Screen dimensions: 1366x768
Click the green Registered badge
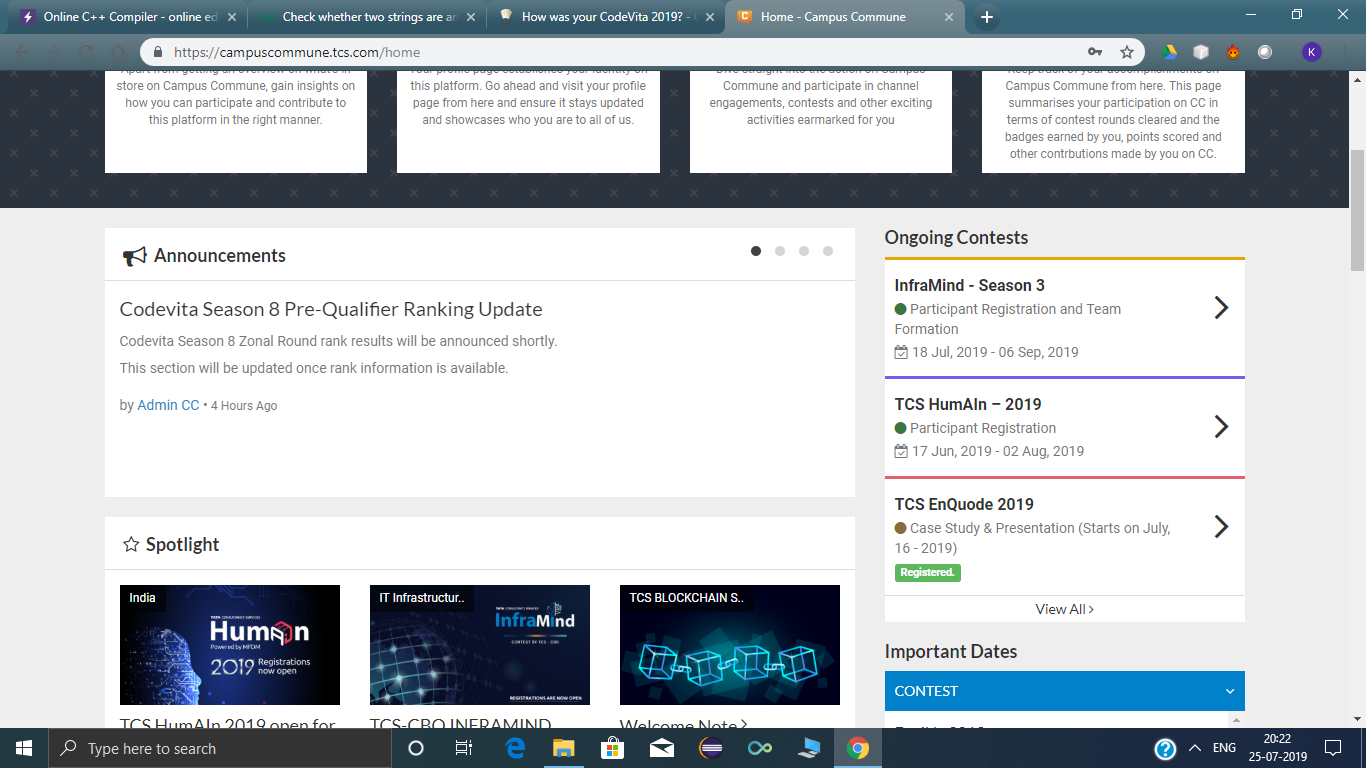(928, 573)
